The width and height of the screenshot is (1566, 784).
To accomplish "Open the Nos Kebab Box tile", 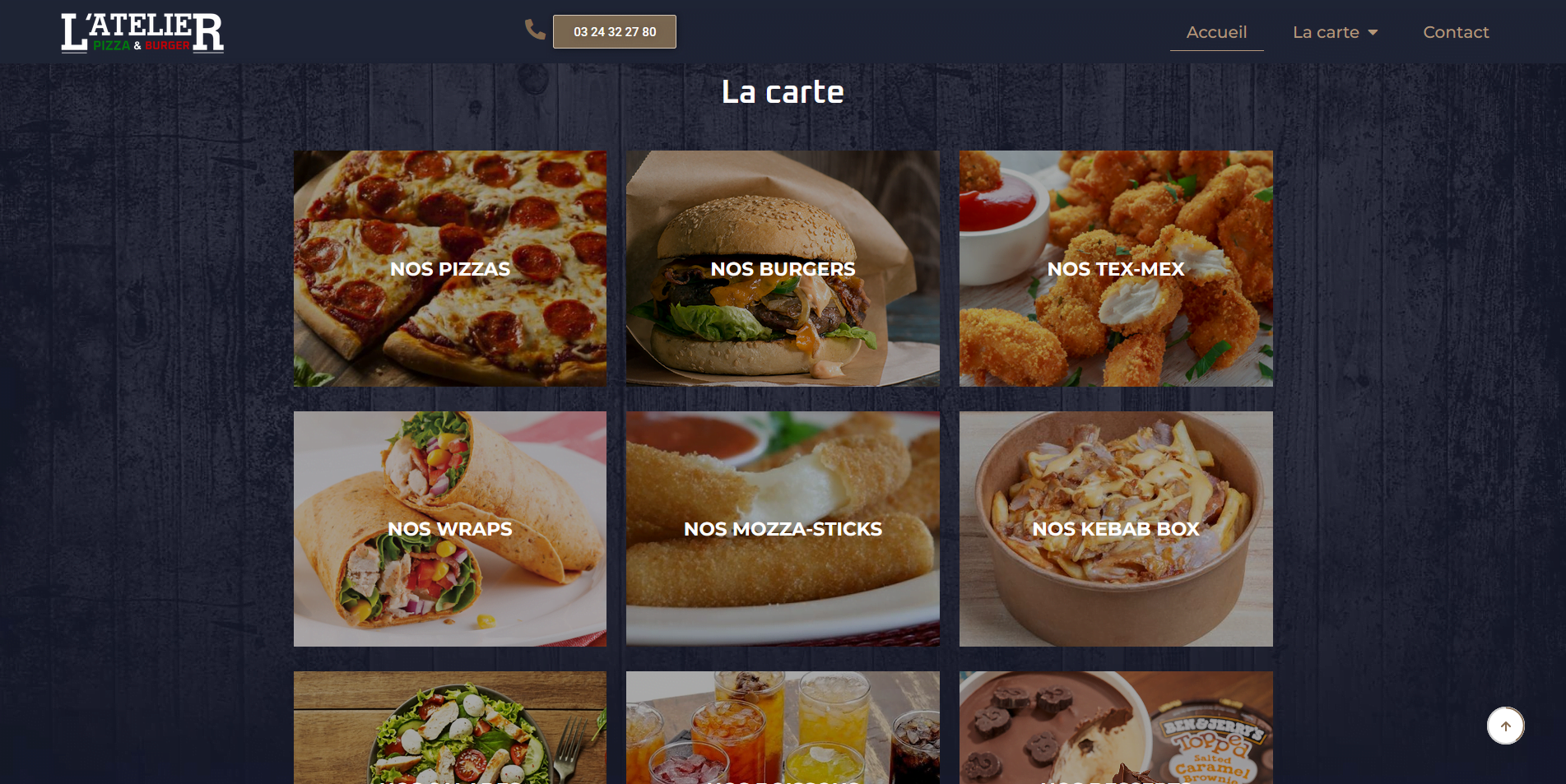I will tap(1116, 529).
